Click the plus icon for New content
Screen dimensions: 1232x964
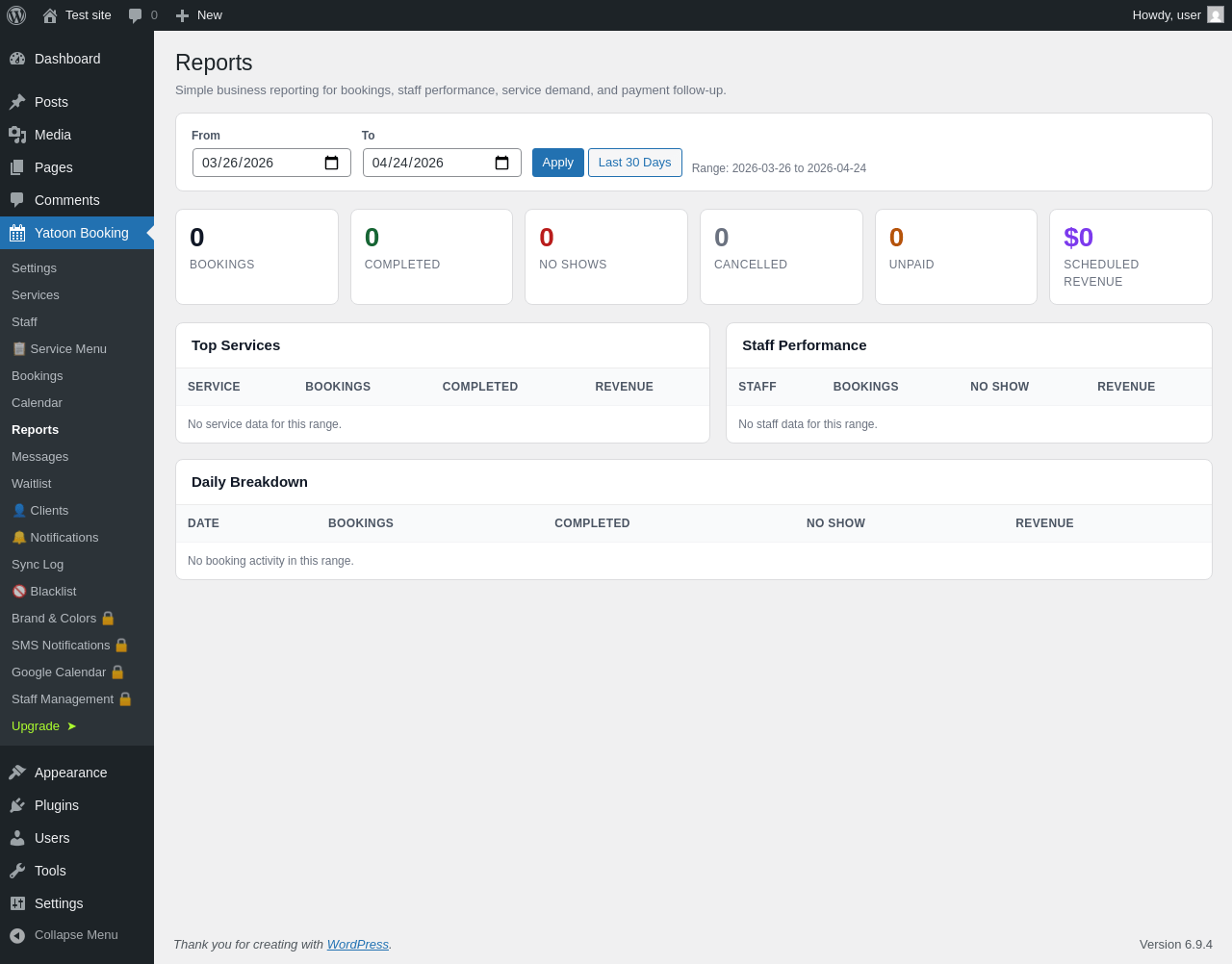point(182,15)
